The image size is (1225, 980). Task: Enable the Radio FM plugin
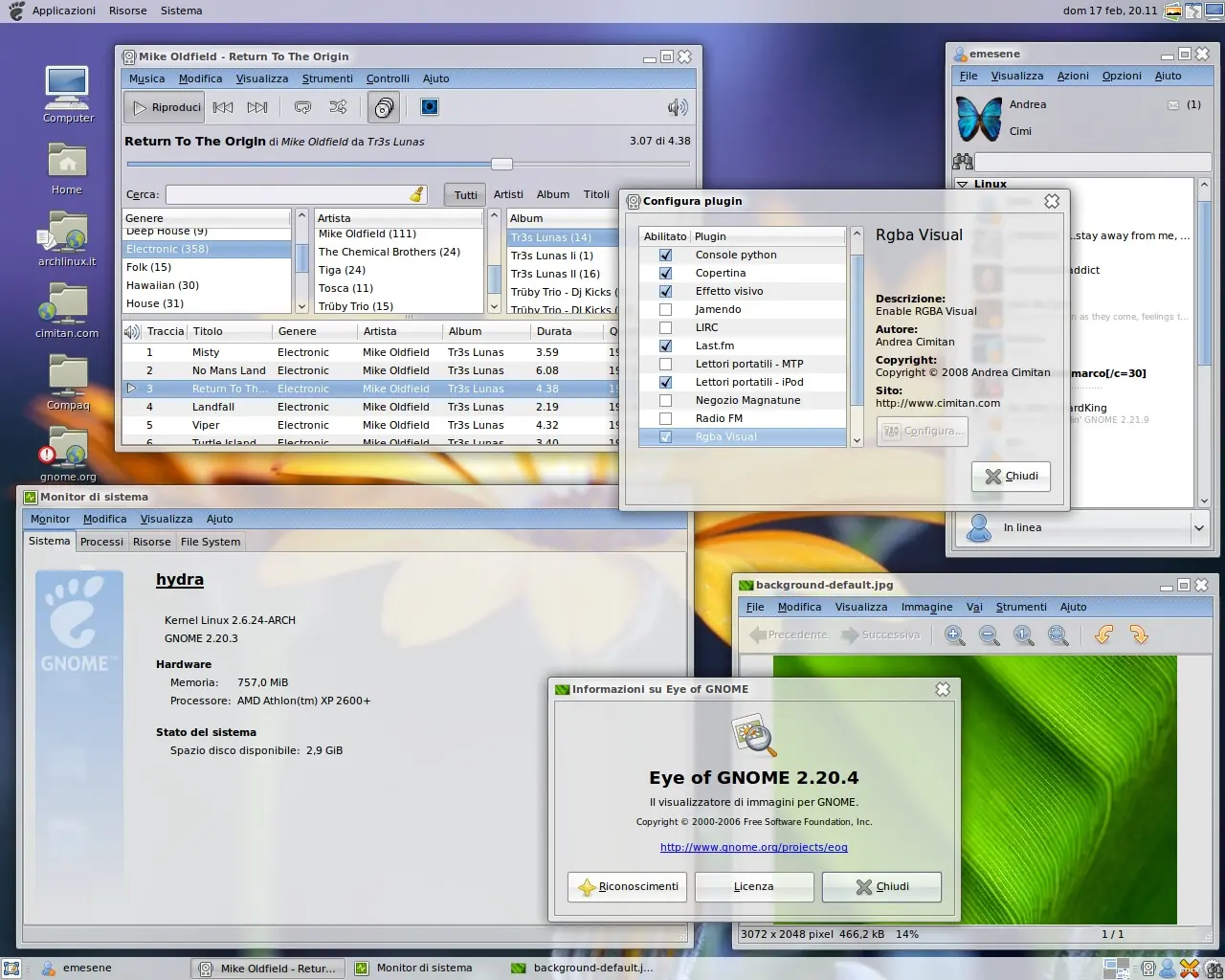point(665,418)
